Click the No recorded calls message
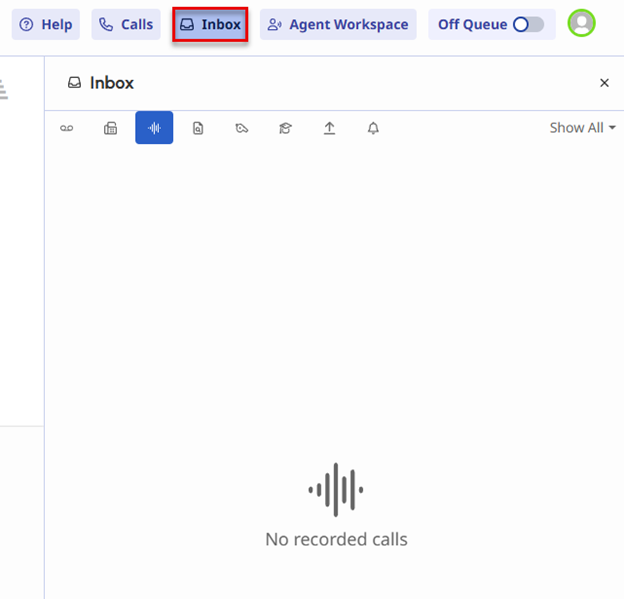The width and height of the screenshot is (624, 599). 336,539
